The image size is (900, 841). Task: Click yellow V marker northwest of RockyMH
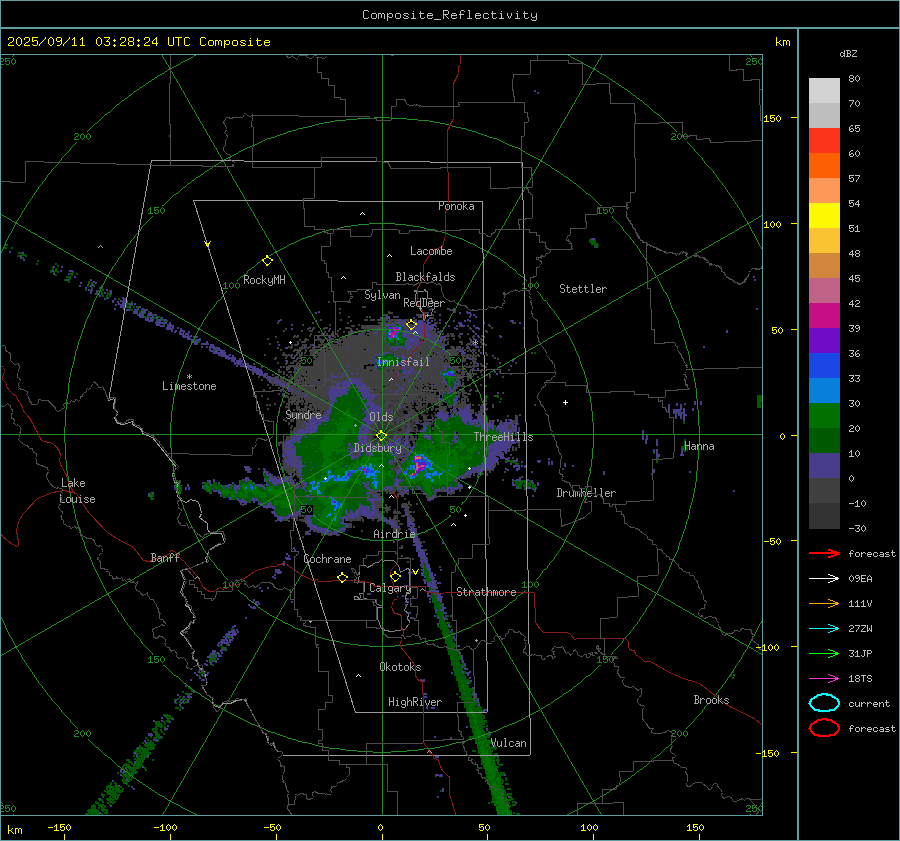click(x=208, y=244)
